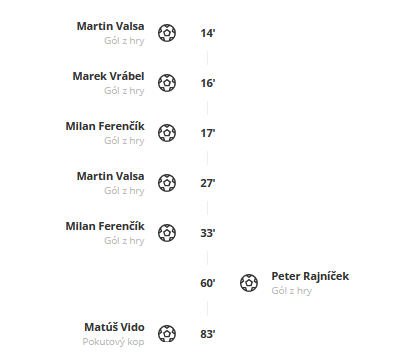Click goal ball icon at 27'
Screen dimensions: 412x363
coord(167,183)
